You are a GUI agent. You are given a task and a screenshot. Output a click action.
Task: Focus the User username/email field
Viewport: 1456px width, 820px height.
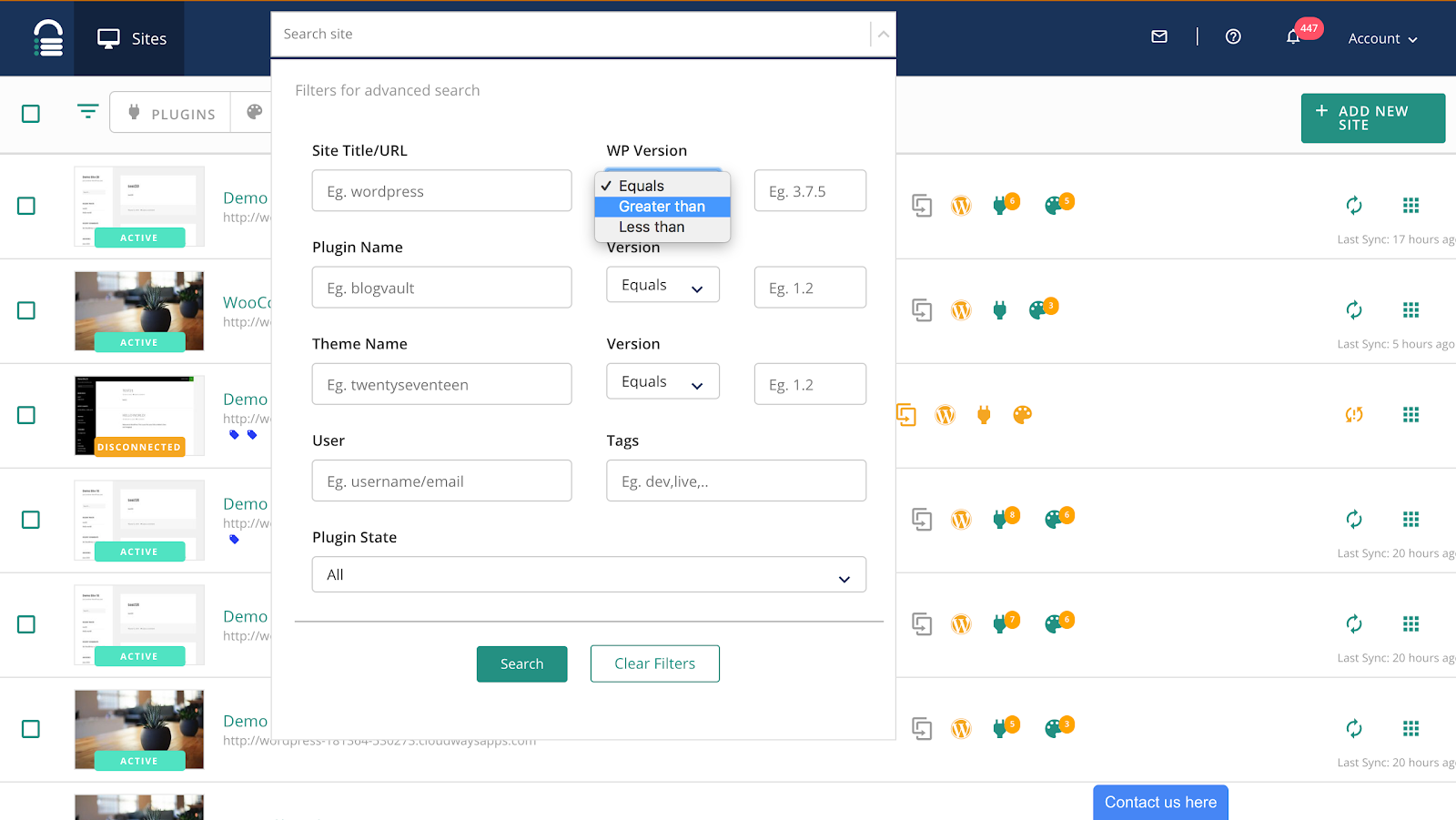click(x=441, y=481)
